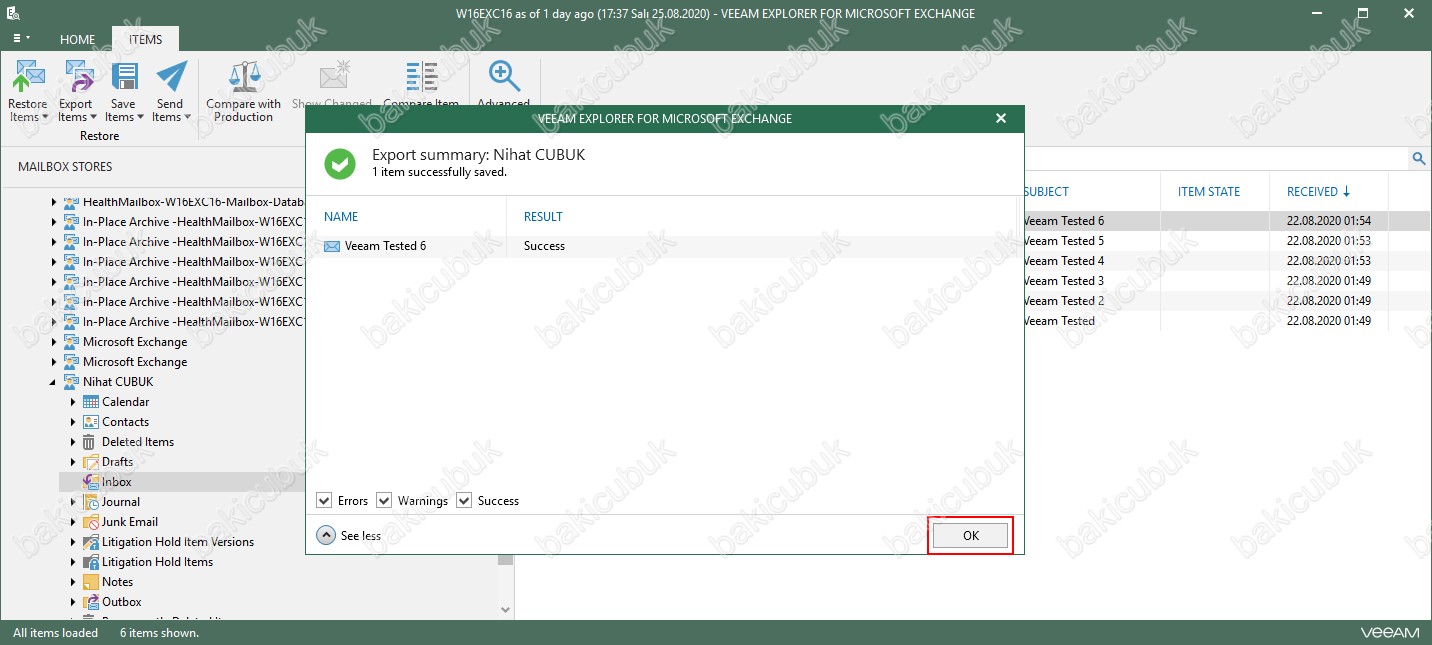Image resolution: width=1432 pixels, height=645 pixels.
Task: Collapse details with See less
Action: coord(349,536)
